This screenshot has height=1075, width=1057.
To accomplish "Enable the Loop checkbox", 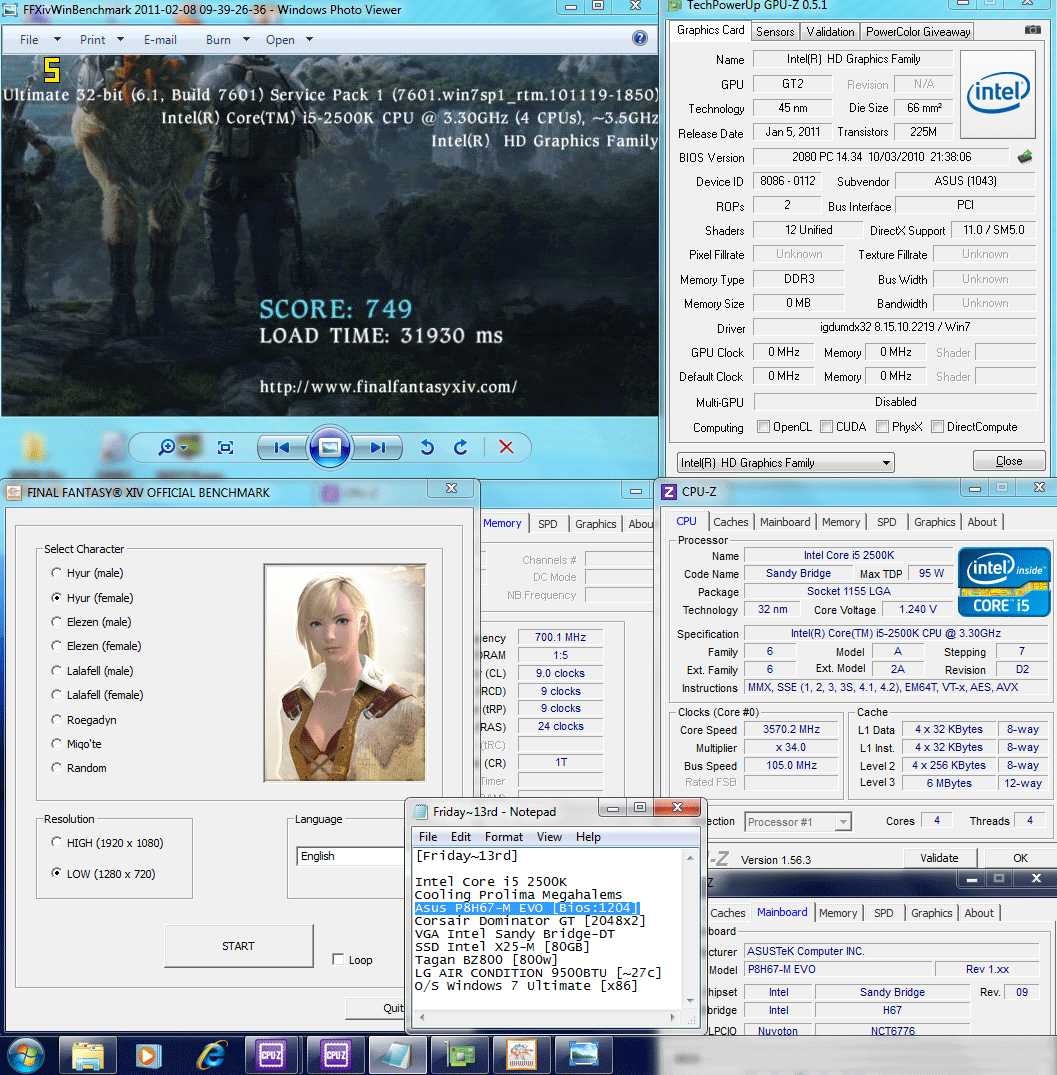I will click(338, 959).
